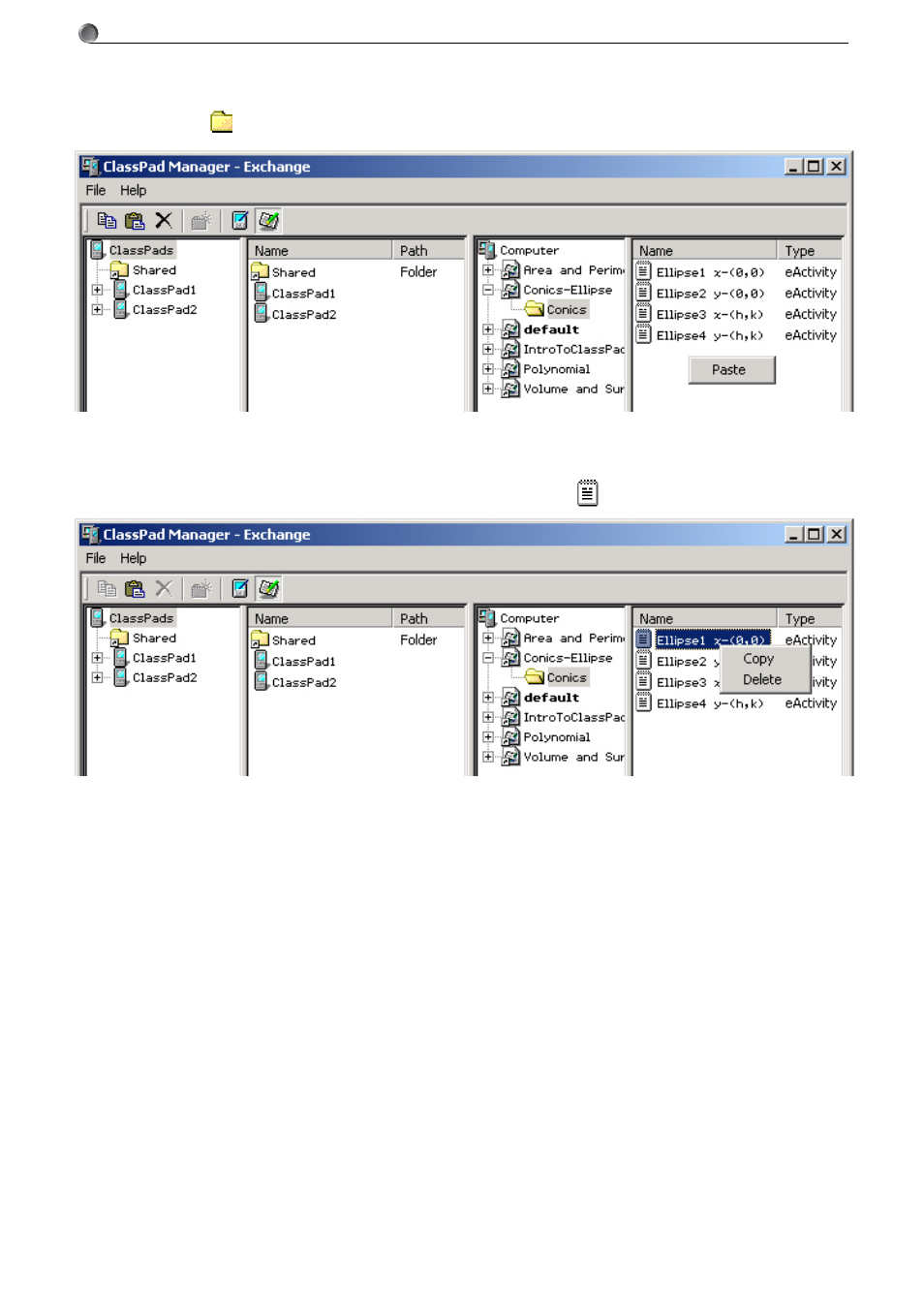Sort by Name header in lower file list
The image size is (924, 1309).
coord(704,618)
